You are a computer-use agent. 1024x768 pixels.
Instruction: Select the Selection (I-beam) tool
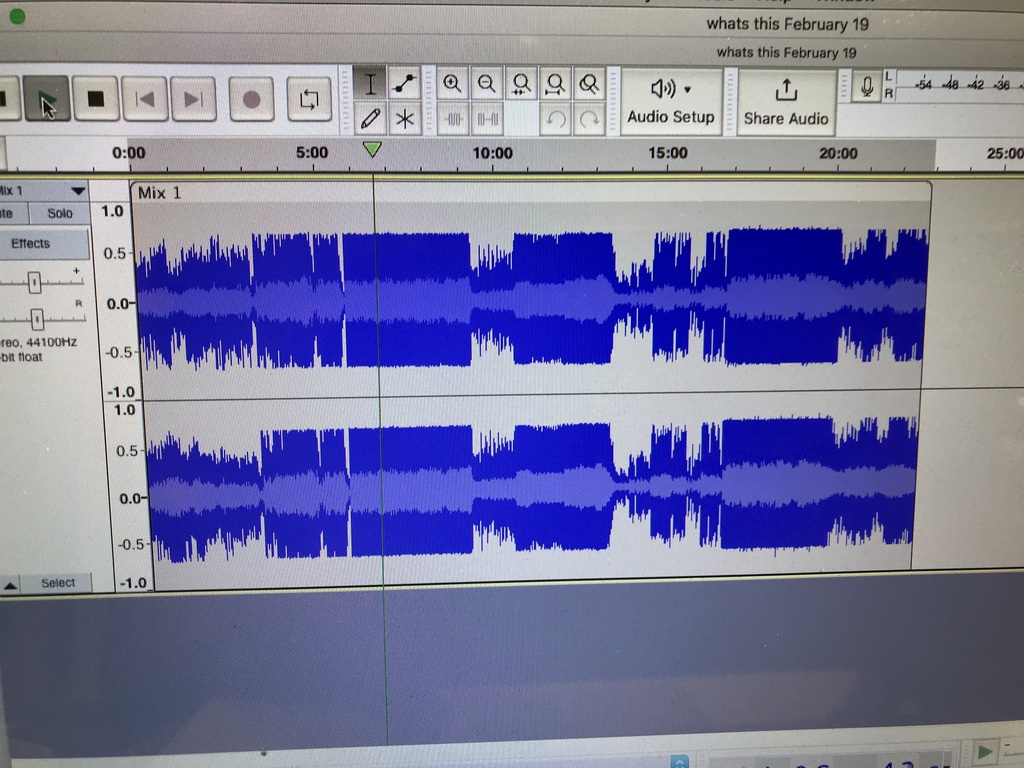pos(371,84)
